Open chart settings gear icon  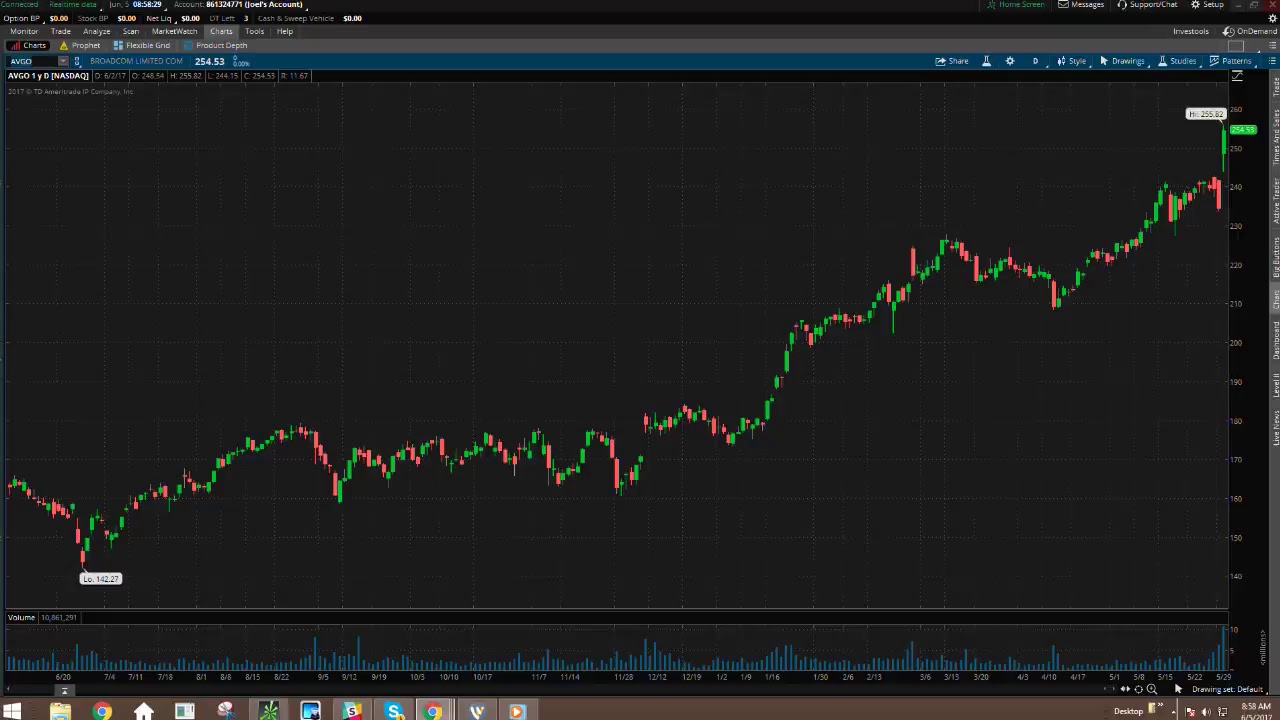(x=1010, y=61)
